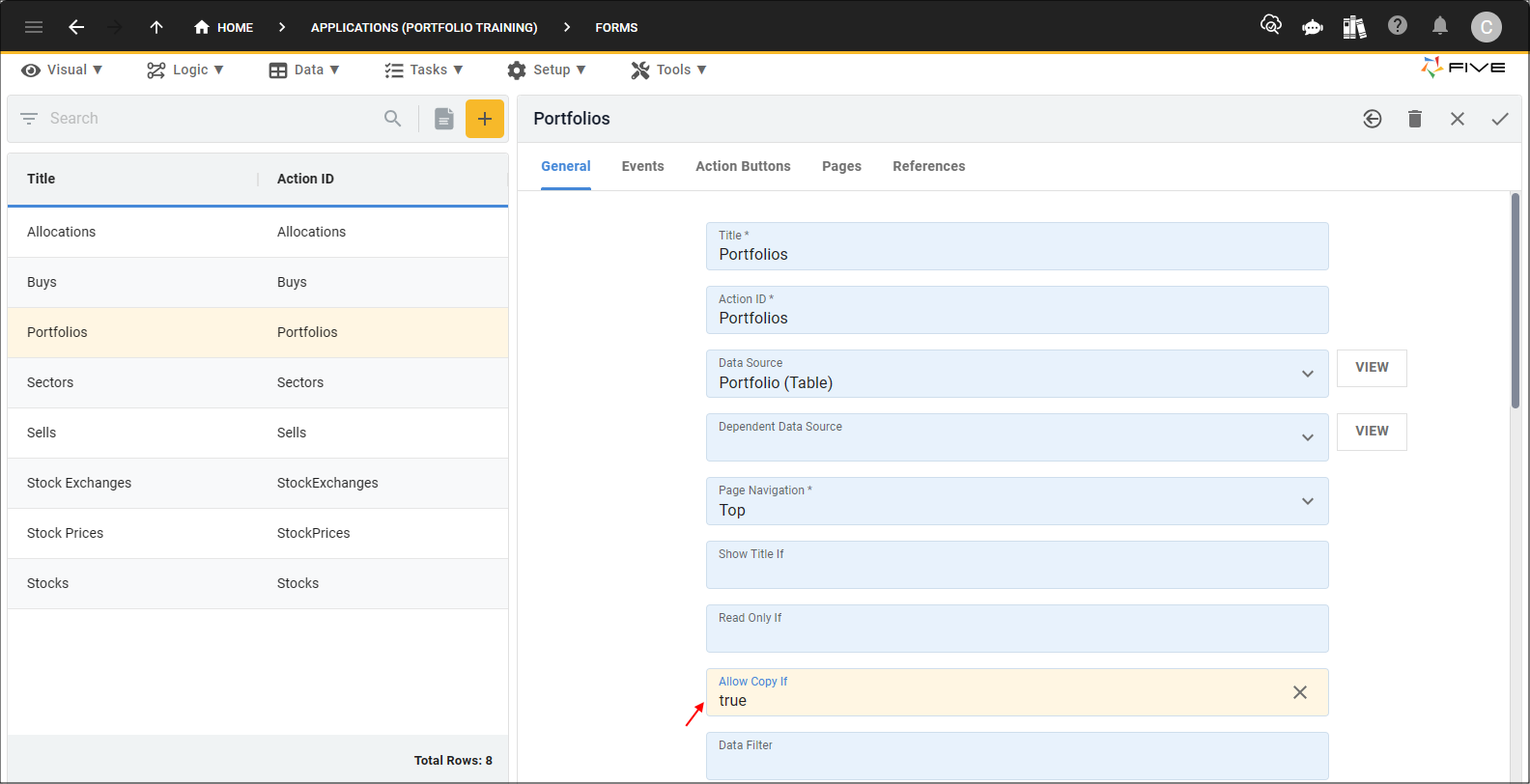Open the user avatar C
Screen dimensions: 1530x784
tap(1487, 27)
